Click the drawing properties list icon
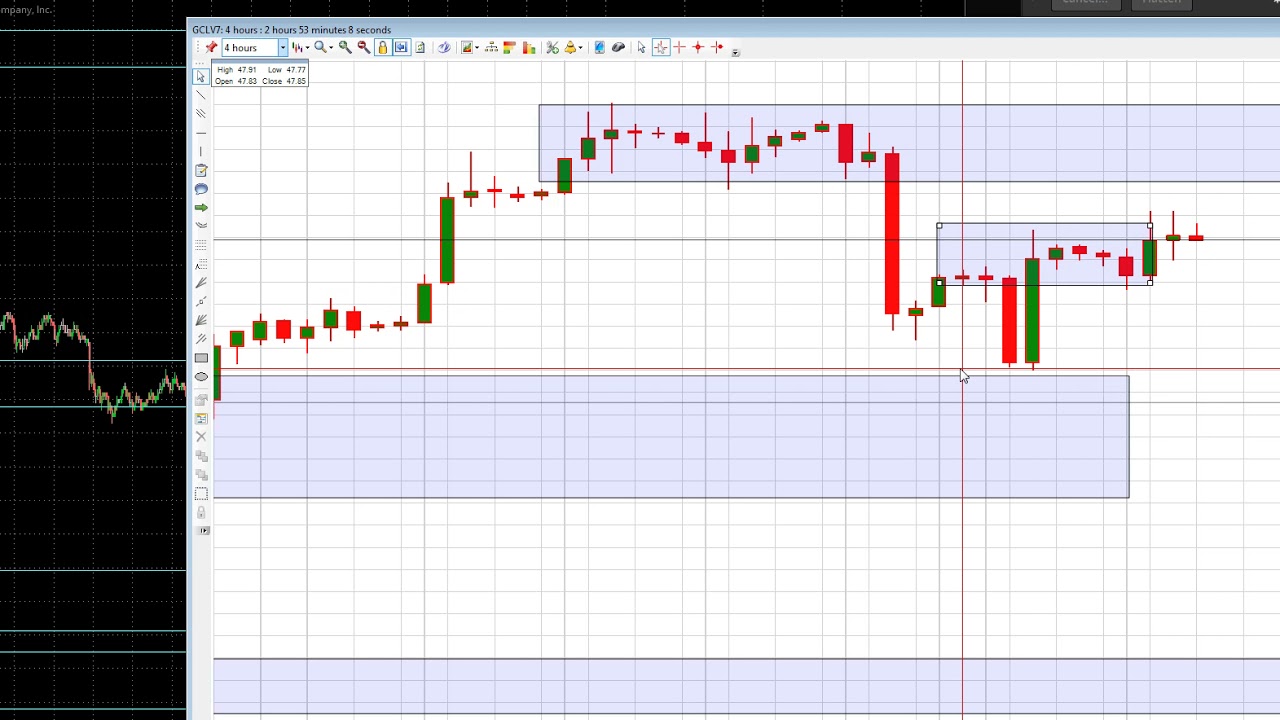This screenshot has width=1280, height=720. [x=201, y=418]
